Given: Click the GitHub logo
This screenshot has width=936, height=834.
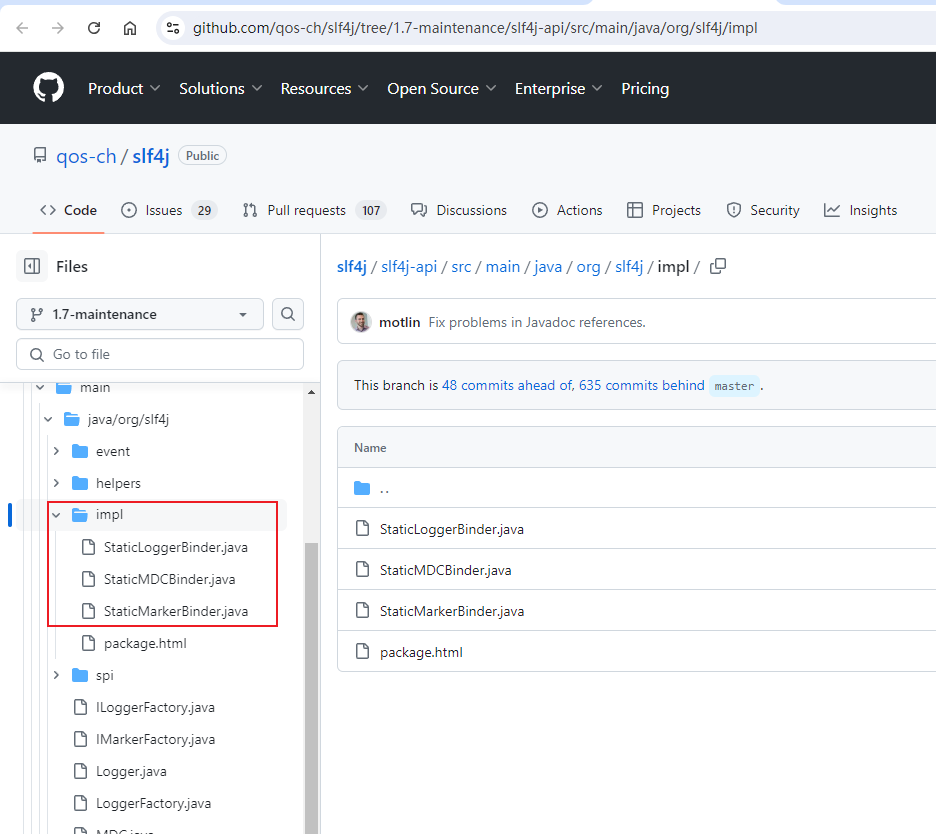Looking at the screenshot, I should [48, 88].
